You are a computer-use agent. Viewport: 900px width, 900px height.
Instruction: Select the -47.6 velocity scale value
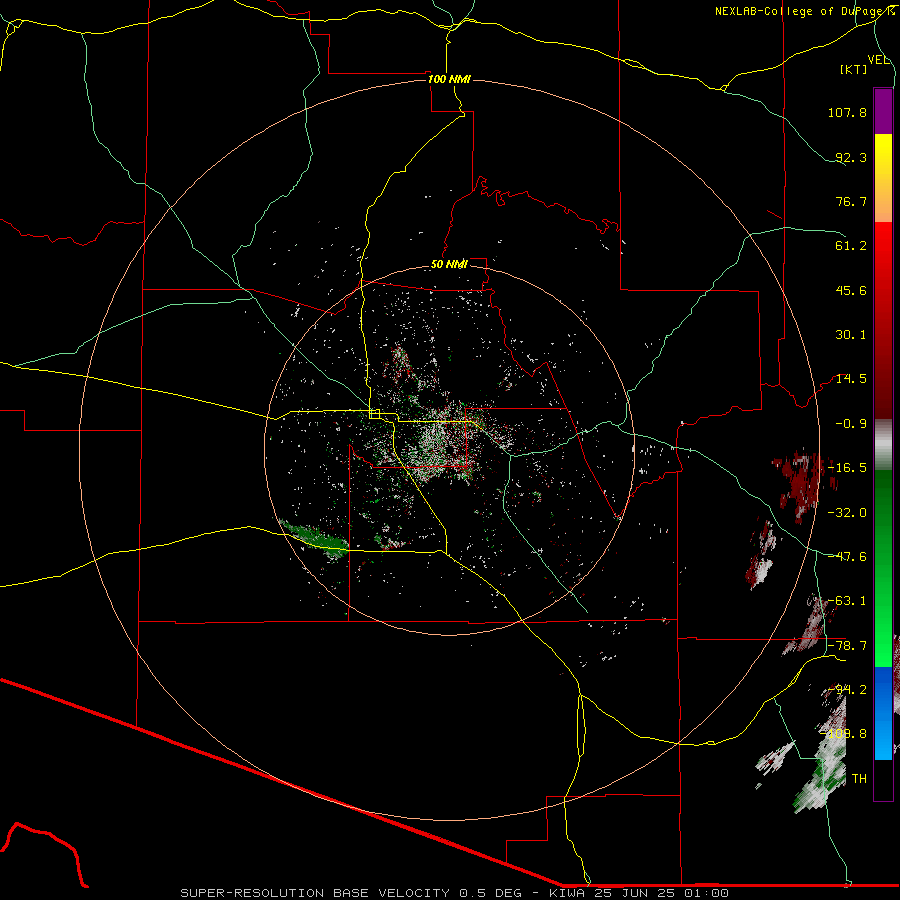pos(847,557)
